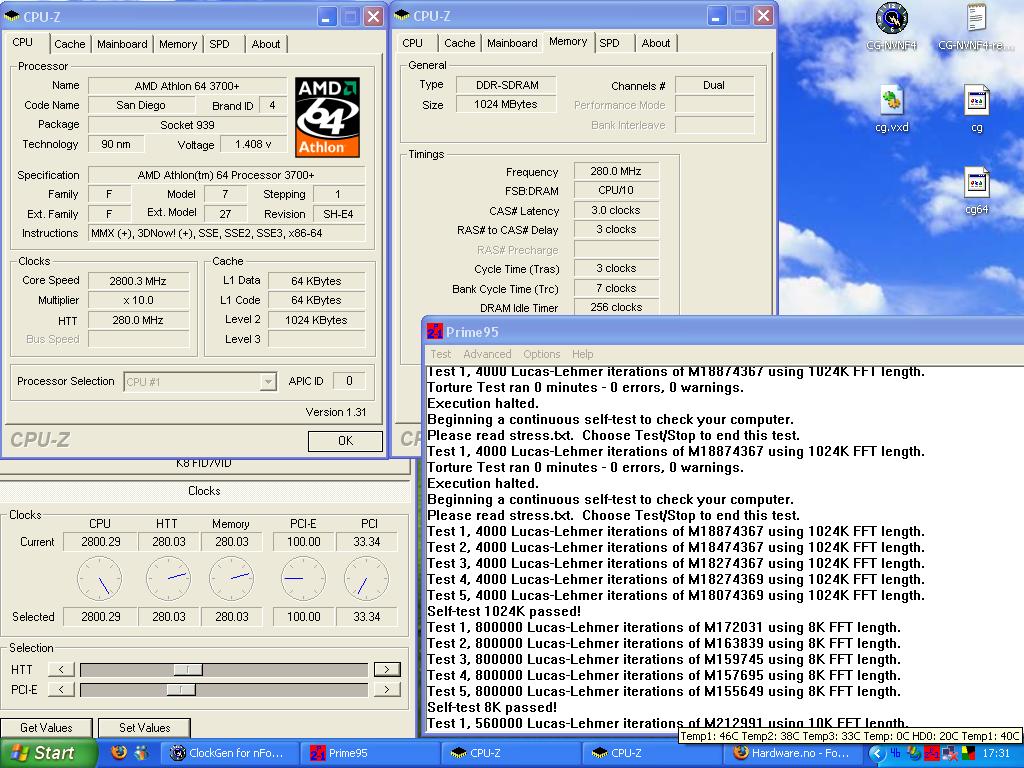1024x768 pixels.
Task: Click 'Self-test 8K passed!' line in Prime95
Action: (492, 707)
